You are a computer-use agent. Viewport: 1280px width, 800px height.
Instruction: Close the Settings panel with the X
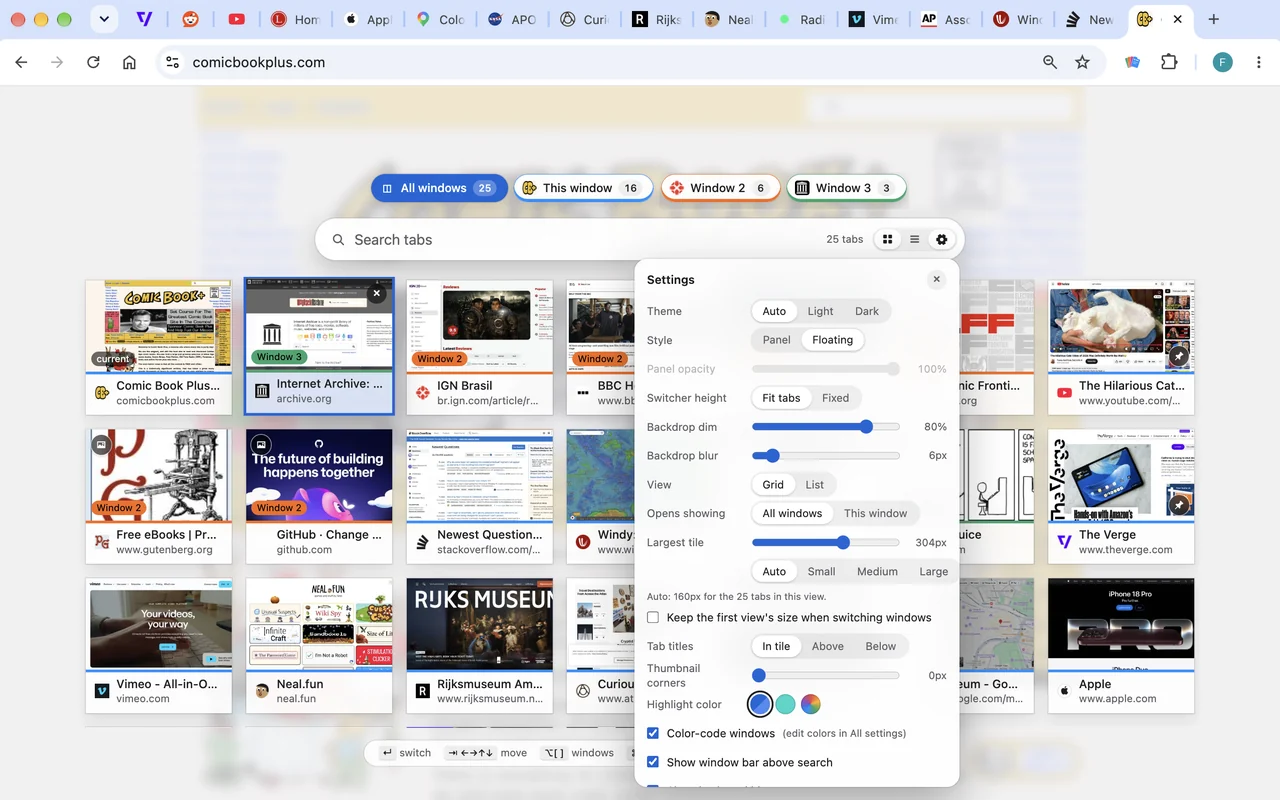click(x=936, y=280)
